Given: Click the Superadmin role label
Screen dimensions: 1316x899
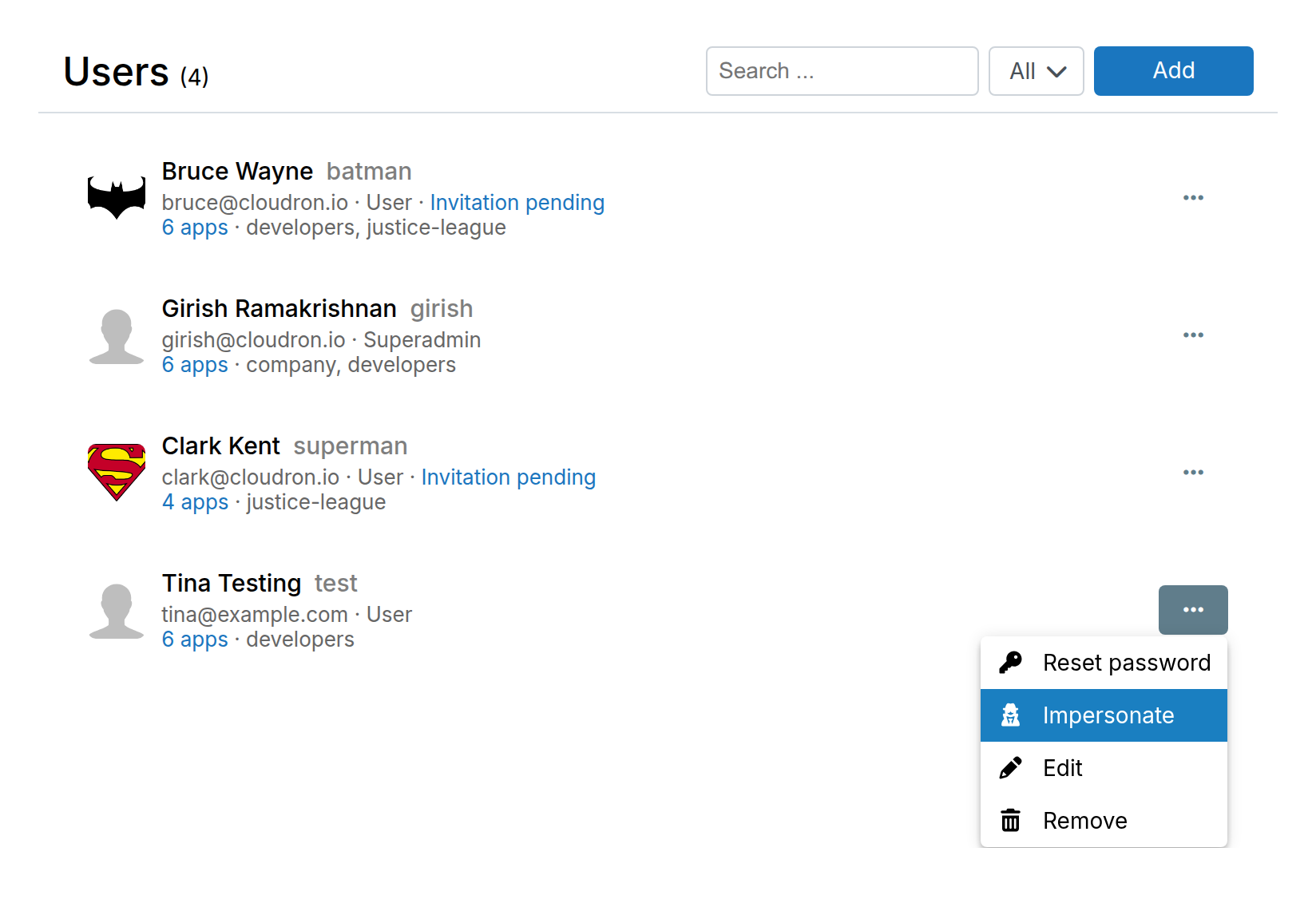Looking at the screenshot, I should click(422, 340).
